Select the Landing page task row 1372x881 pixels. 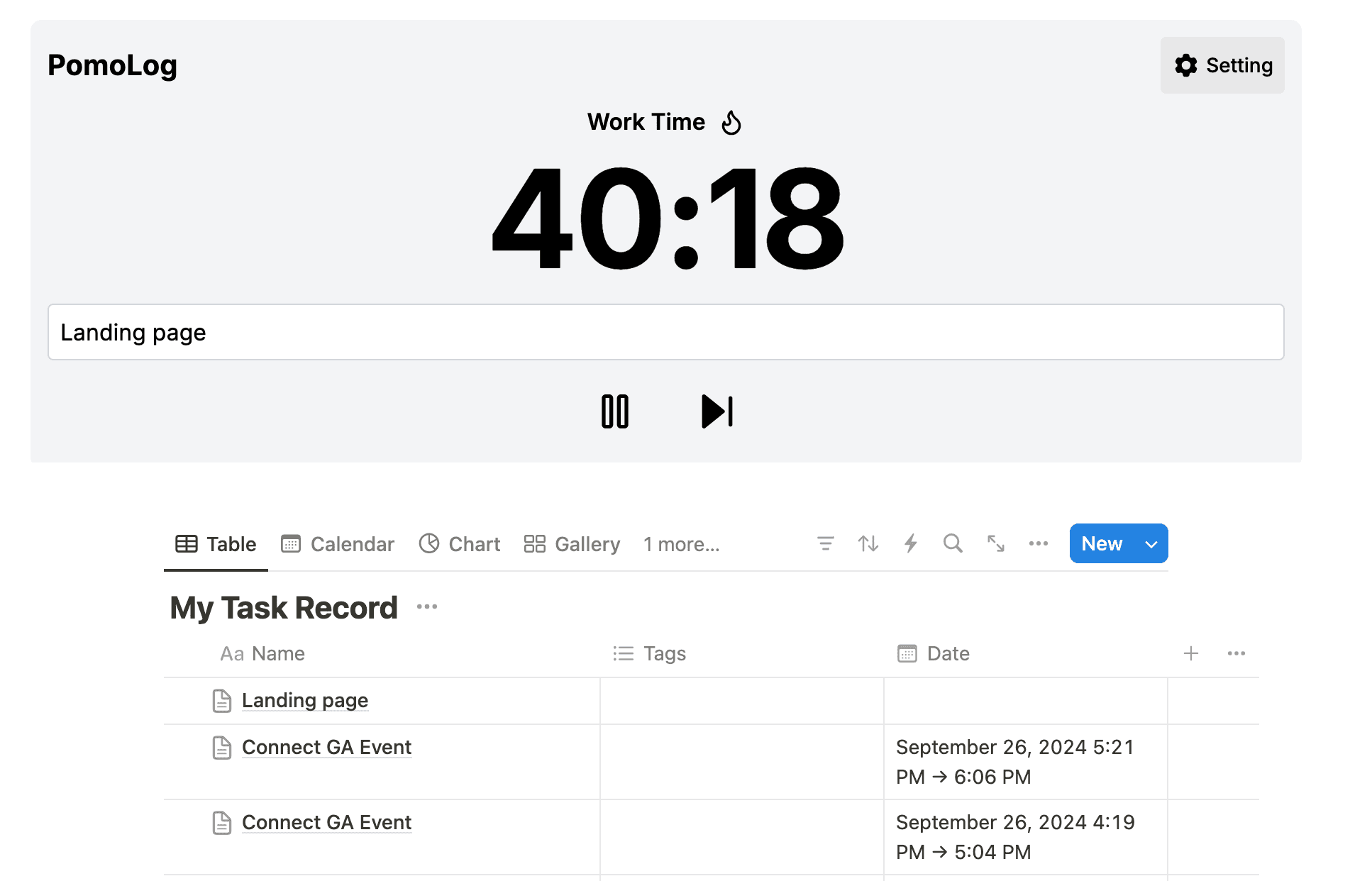click(304, 700)
